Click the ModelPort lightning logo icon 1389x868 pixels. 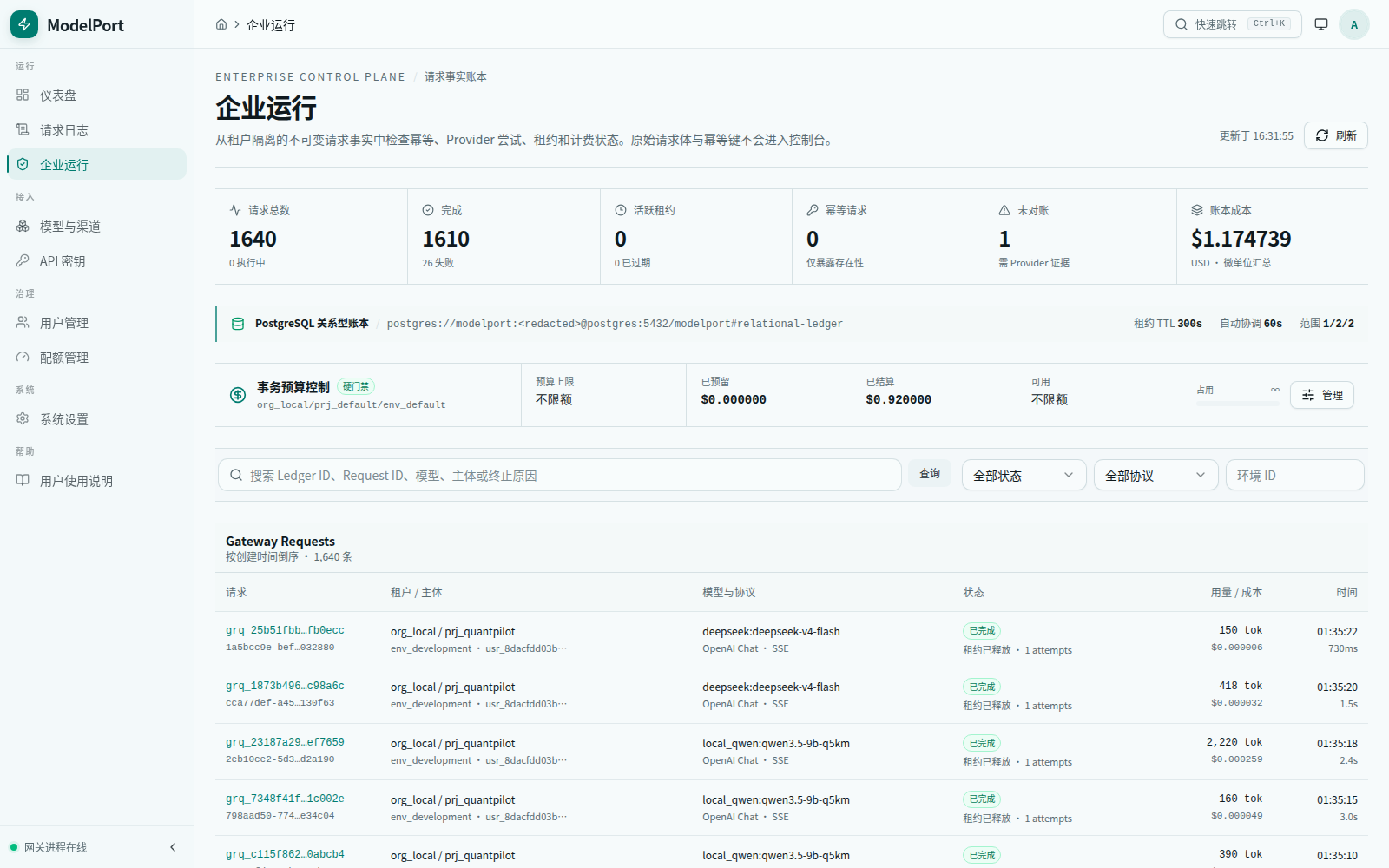pos(24,24)
